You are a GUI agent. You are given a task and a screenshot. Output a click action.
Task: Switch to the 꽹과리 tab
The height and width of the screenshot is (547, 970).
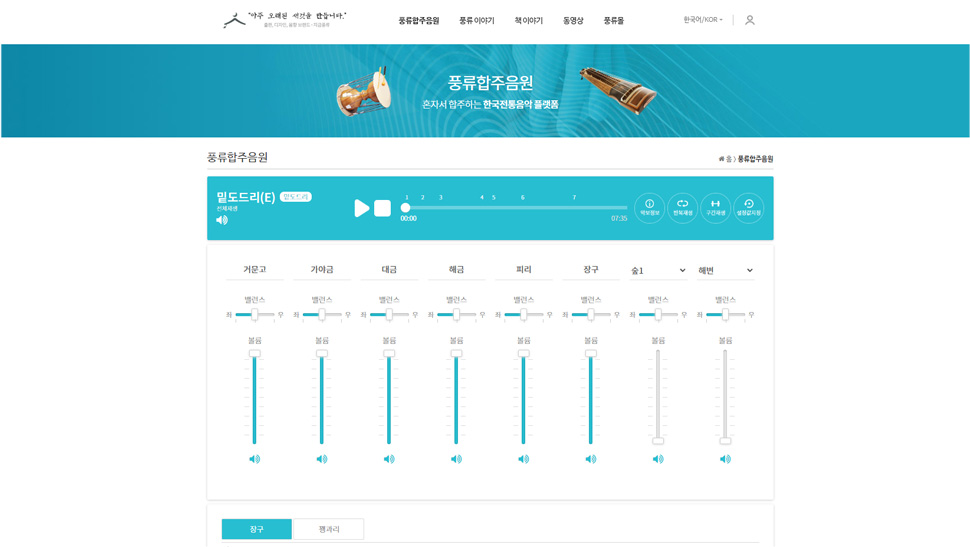[x=328, y=529]
